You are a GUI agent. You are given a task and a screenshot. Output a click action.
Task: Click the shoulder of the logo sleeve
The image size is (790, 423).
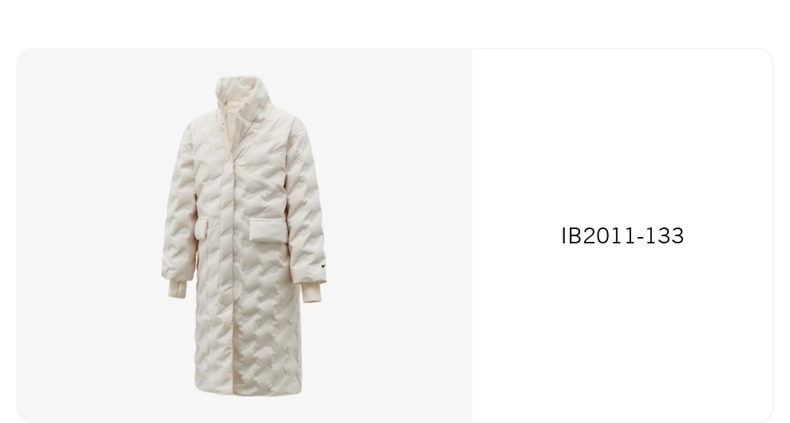(x=294, y=127)
